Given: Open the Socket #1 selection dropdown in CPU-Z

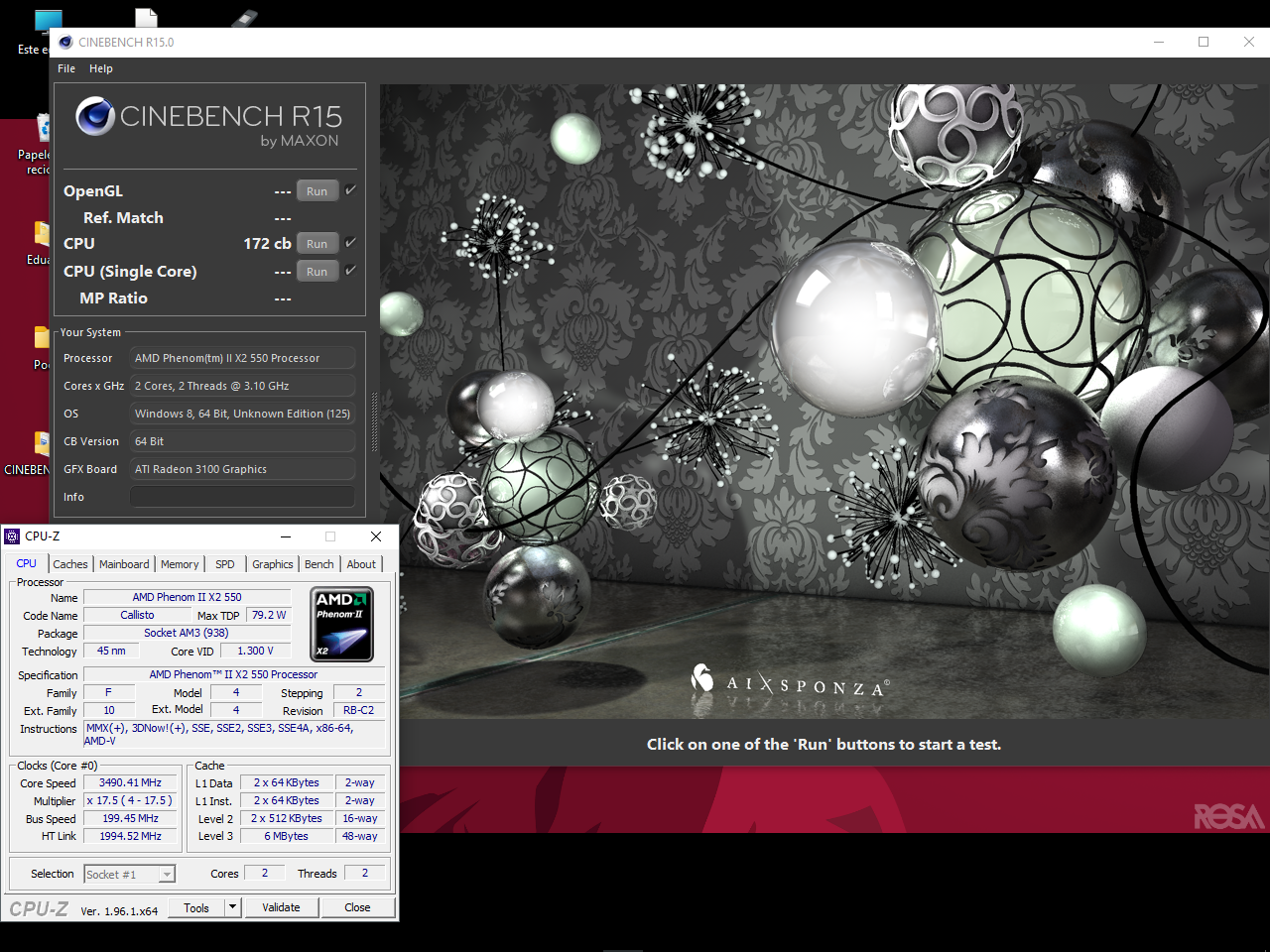Looking at the screenshot, I should [x=167, y=874].
